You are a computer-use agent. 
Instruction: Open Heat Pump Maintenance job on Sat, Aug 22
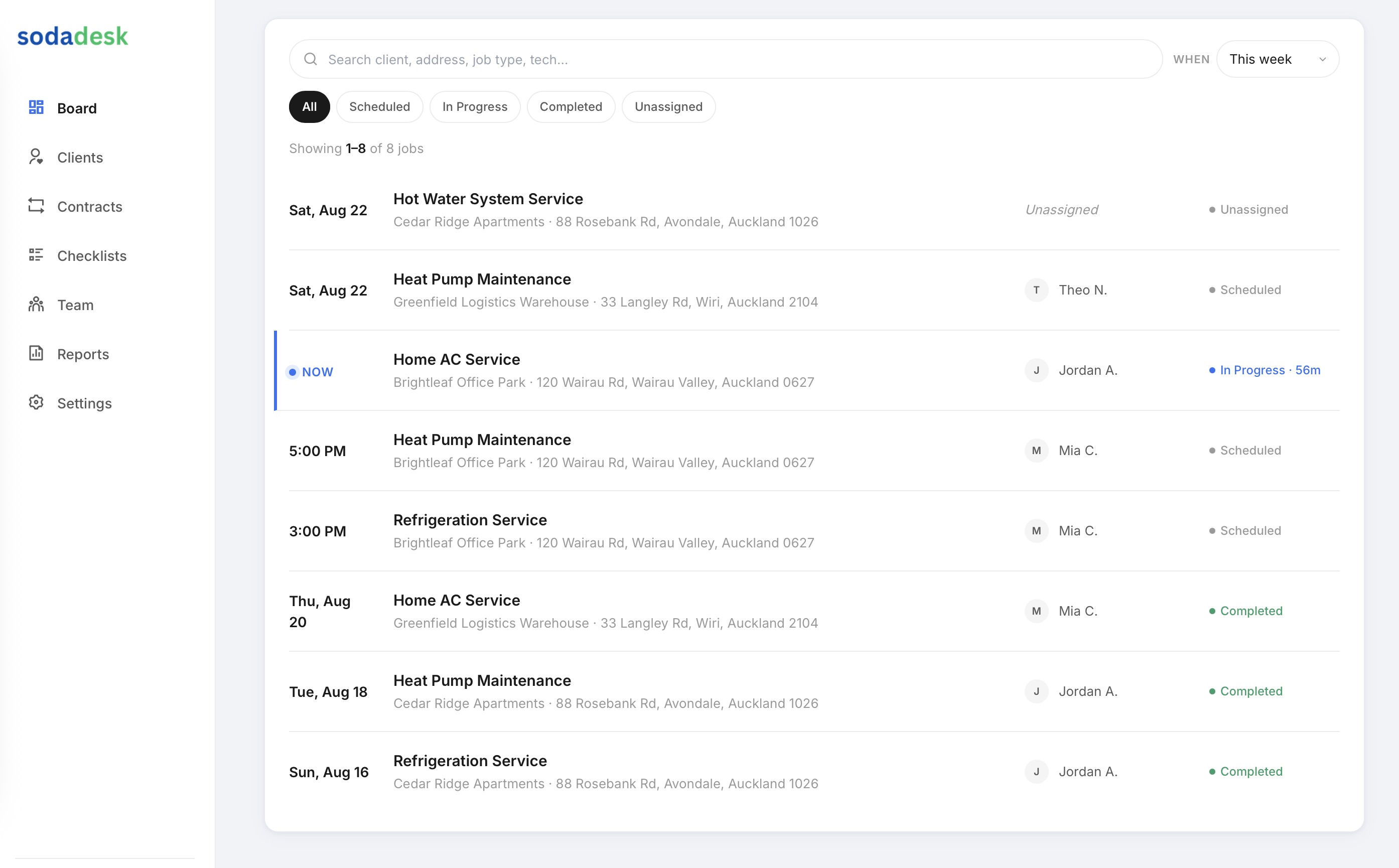(814, 290)
